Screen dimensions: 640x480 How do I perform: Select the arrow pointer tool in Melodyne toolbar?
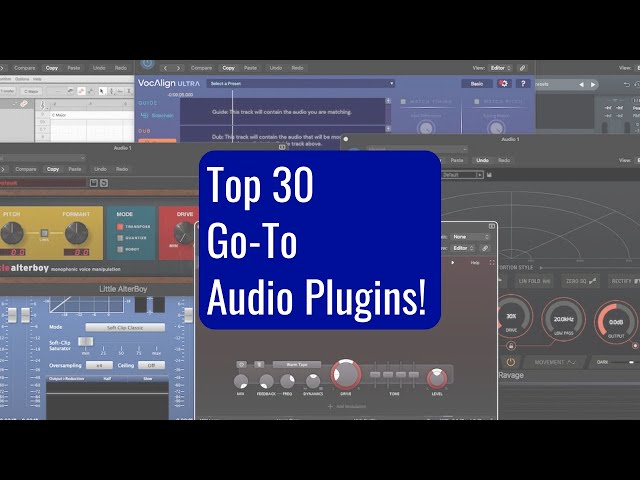102,91
